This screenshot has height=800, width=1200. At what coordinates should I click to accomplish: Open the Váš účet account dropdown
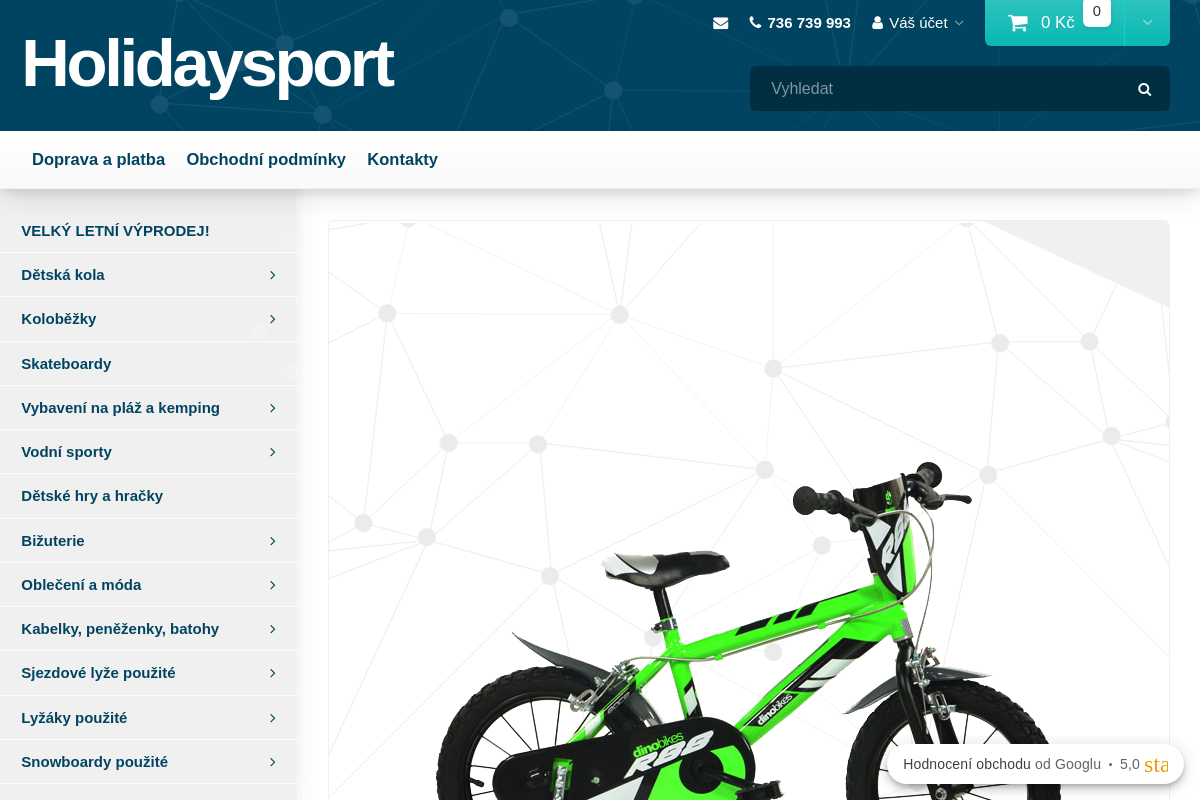[918, 22]
